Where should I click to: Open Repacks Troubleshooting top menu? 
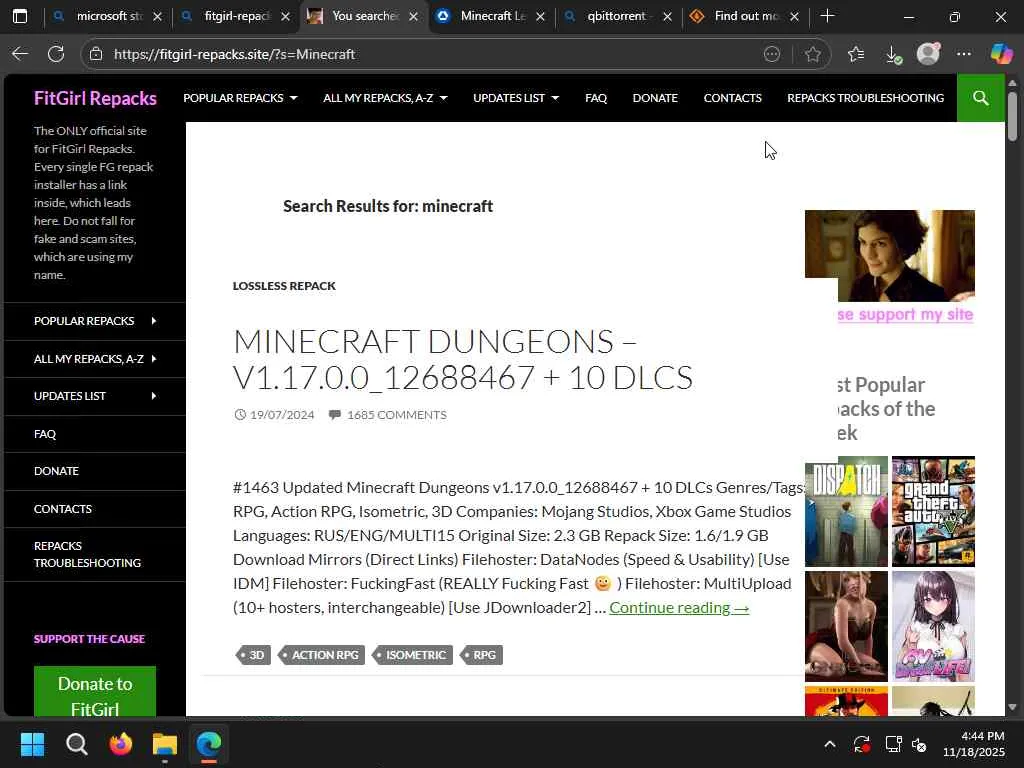tap(865, 98)
